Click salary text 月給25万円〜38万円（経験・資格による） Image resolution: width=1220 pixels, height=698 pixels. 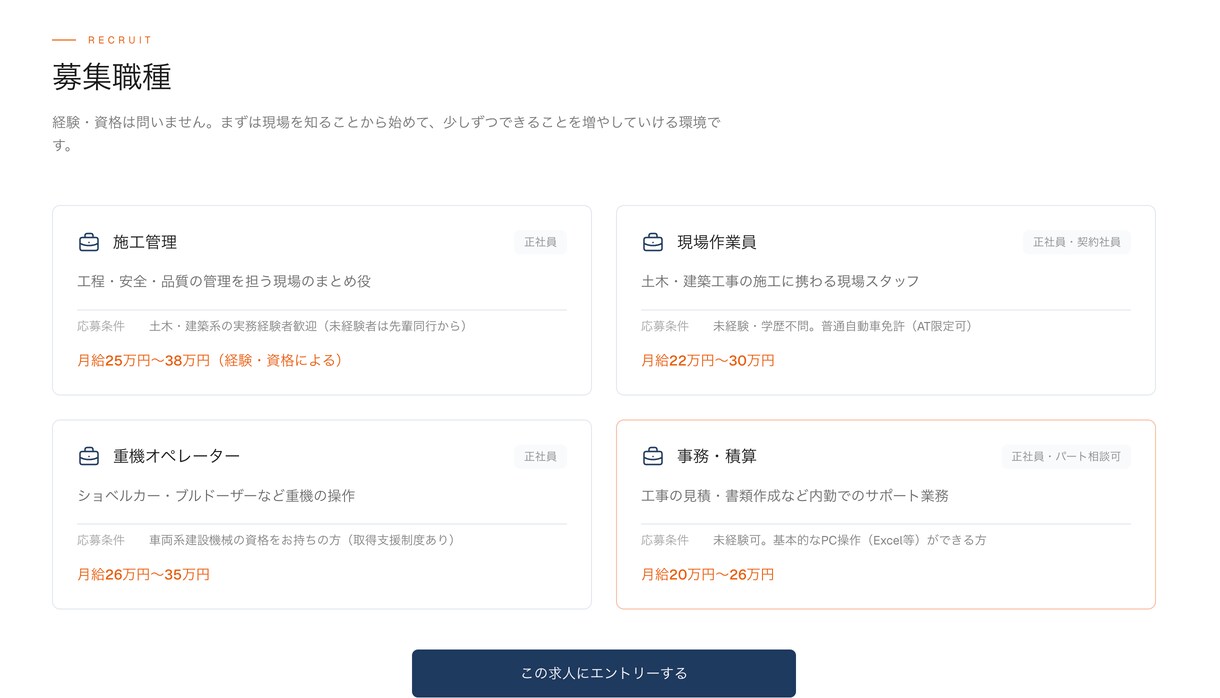click(x=213, y=360)
